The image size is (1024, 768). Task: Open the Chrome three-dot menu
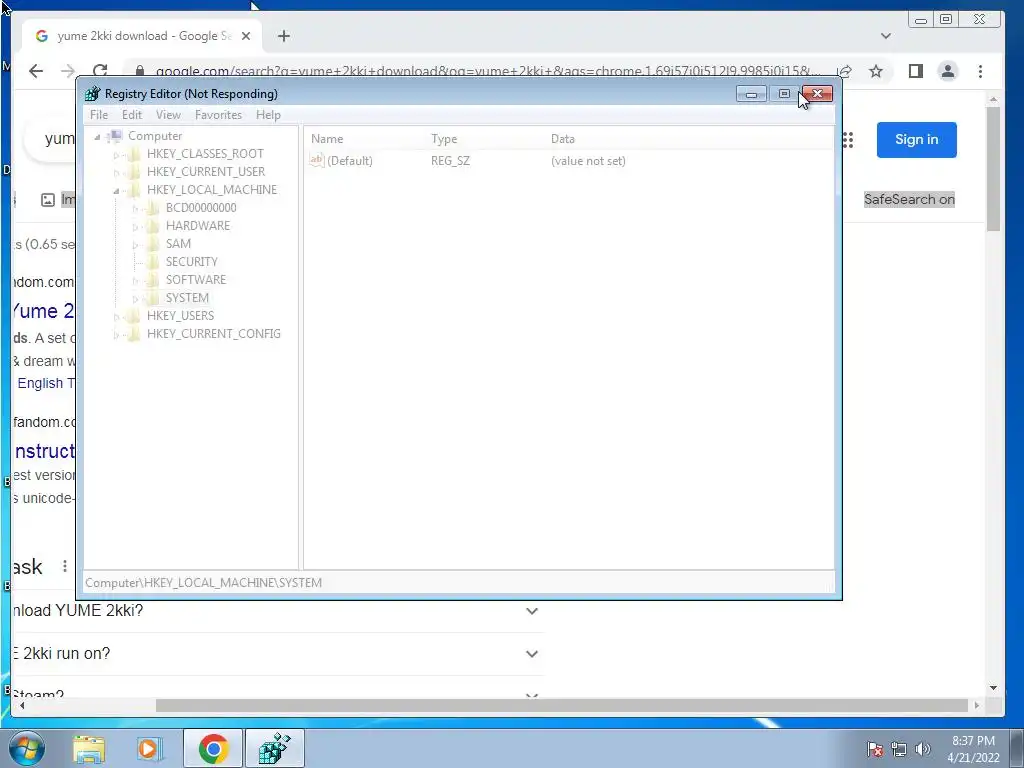coord(980,71)
